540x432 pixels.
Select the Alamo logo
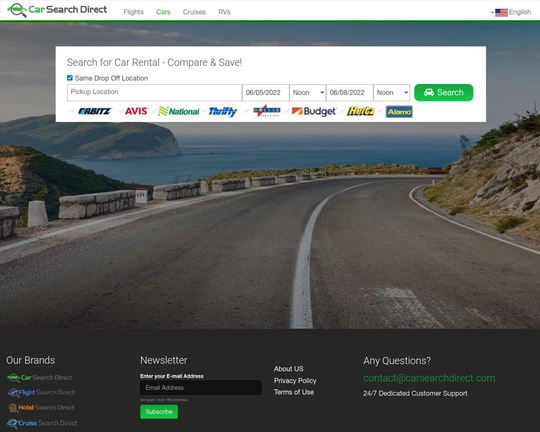(399, 112)
